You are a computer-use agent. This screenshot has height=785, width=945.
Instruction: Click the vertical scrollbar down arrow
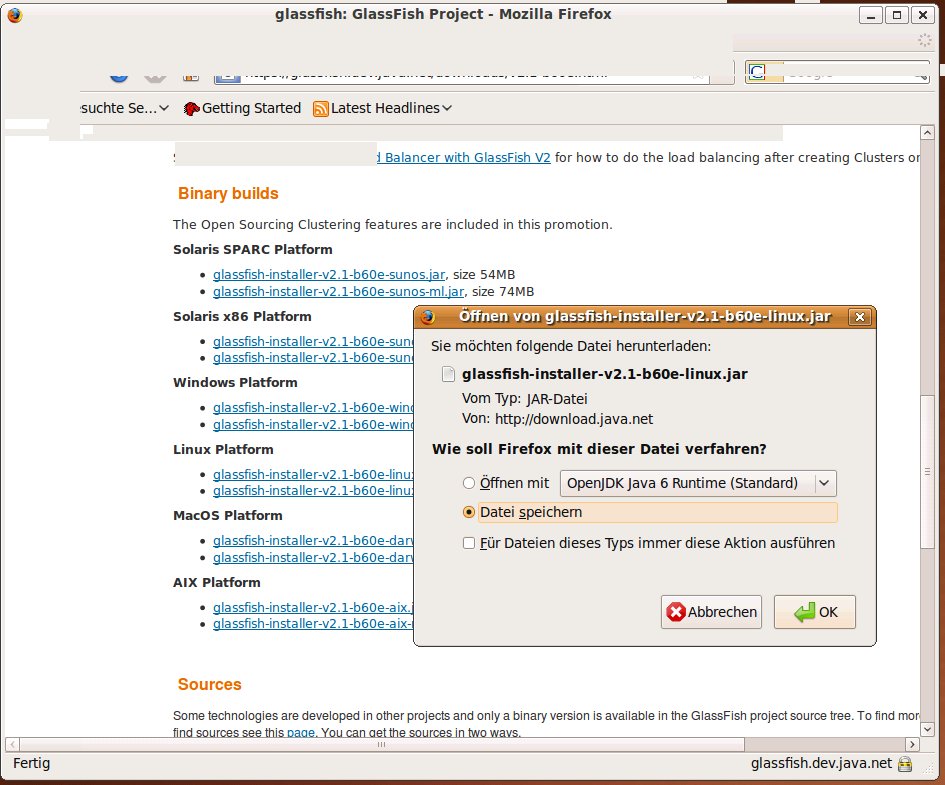pyautogui.click(x=927, y=729)
